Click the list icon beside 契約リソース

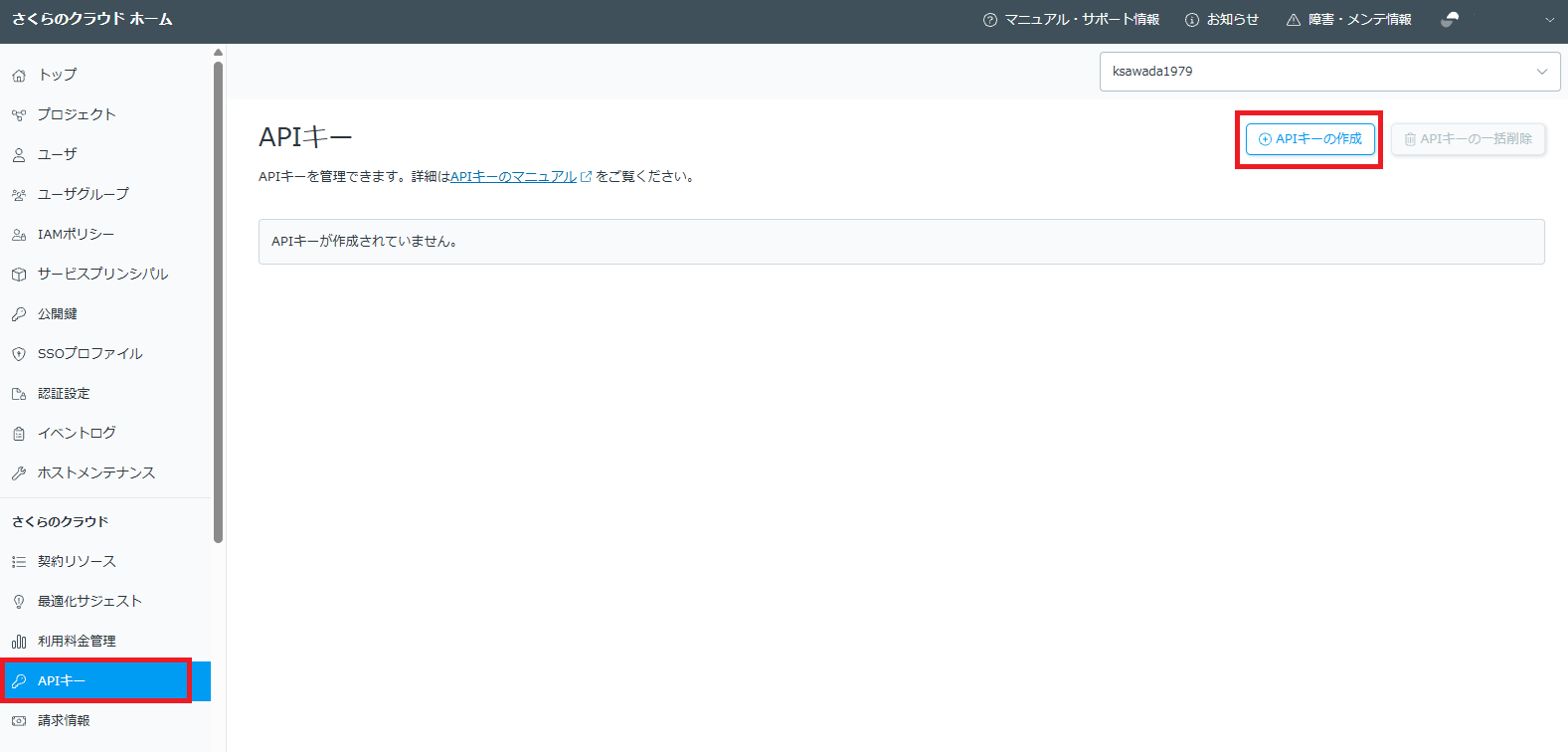point(19,562)
